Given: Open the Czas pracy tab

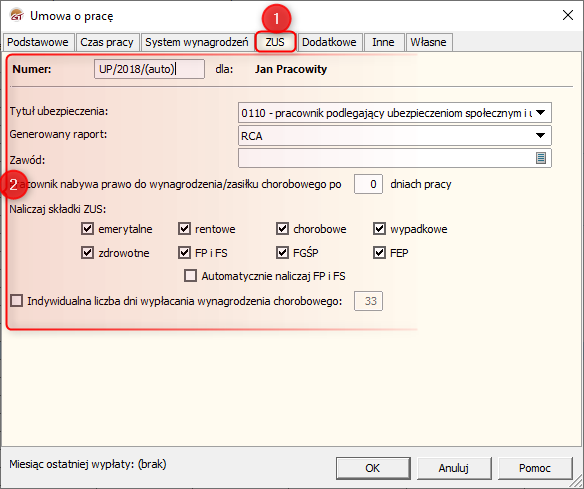Looking at the screenshot, I should pos(107,42).
